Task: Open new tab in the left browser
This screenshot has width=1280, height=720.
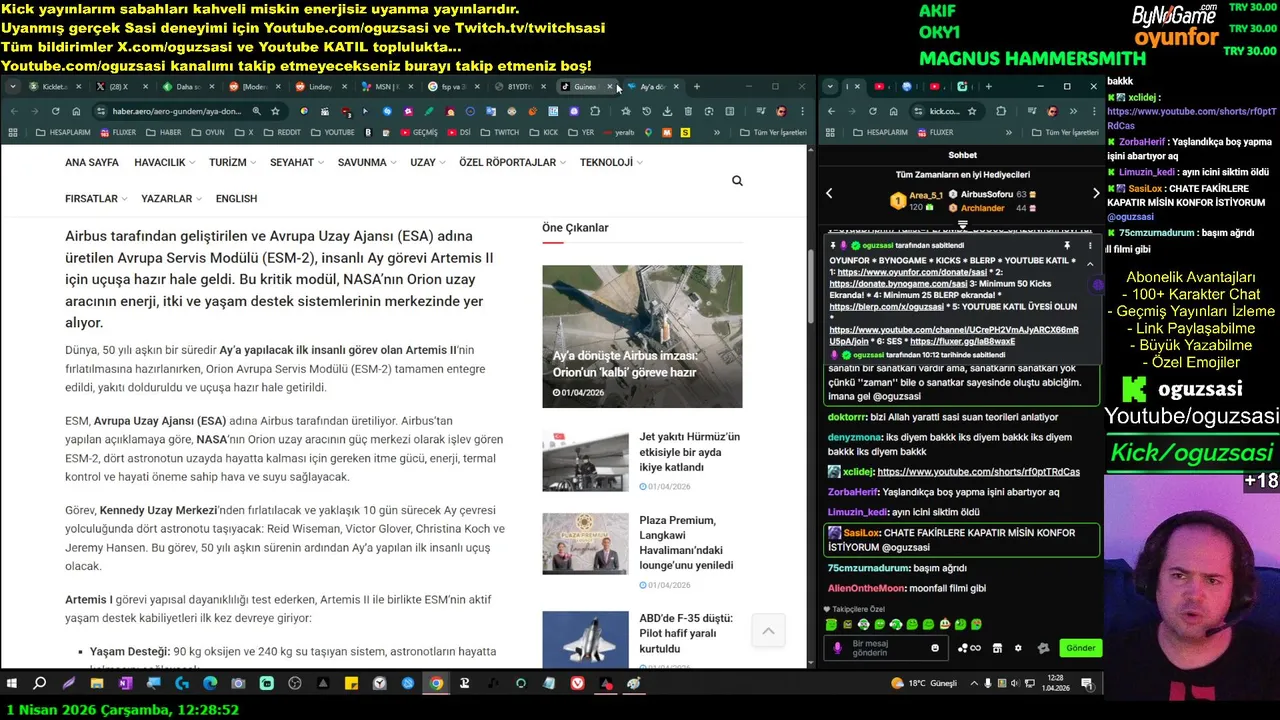Action: click(x=697, y=87)
